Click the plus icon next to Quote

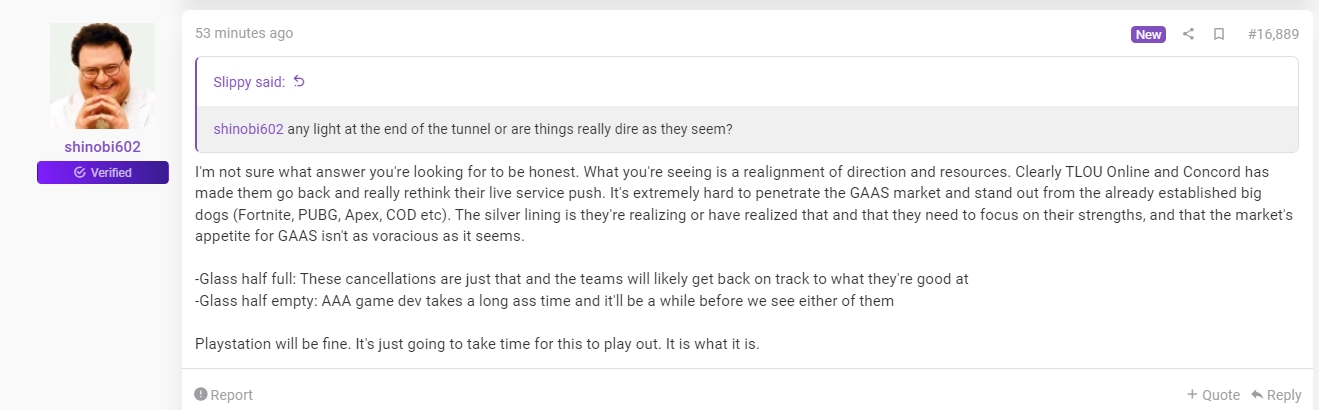pos(1192,395)
